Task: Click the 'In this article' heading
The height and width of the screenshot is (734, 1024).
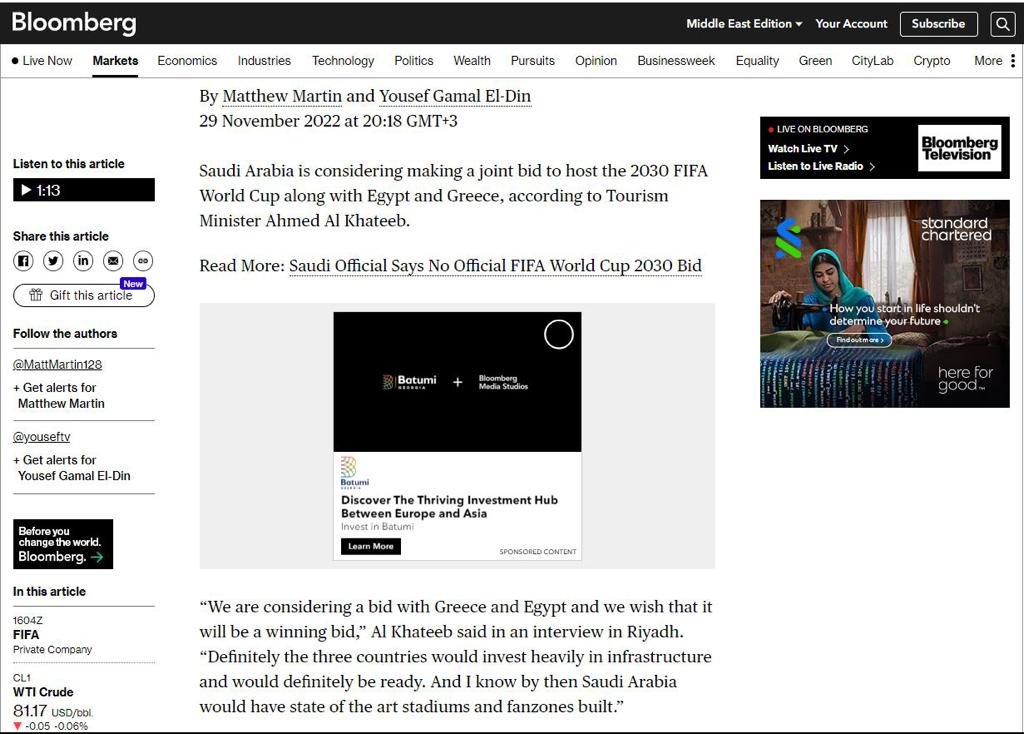Action: [50, 592]
